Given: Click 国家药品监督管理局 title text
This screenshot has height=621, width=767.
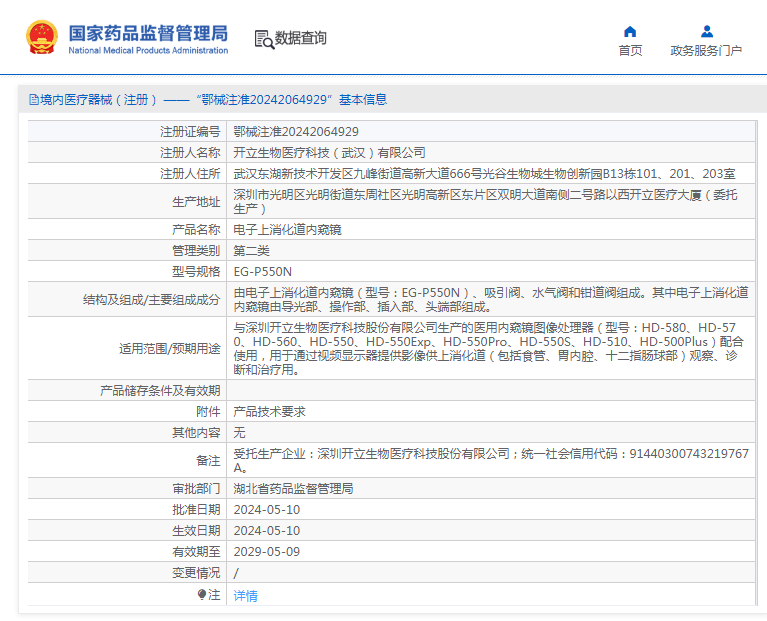Looking at the screenshot, I should [148, 33].
